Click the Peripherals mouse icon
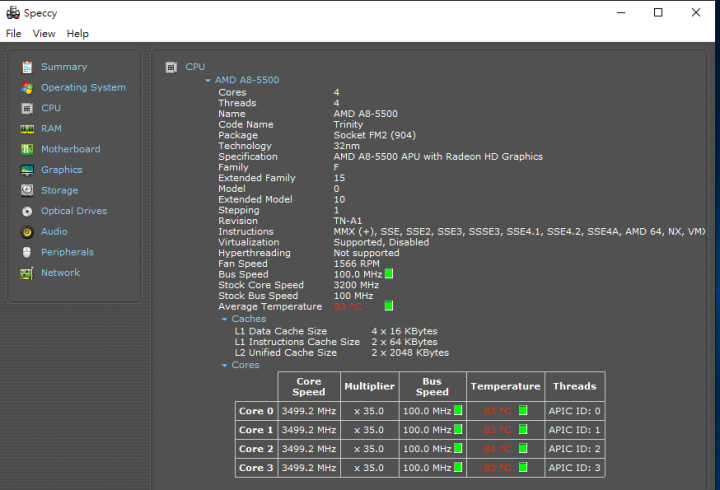Image resolution: width=720 pixels, height=490 pixels. coord(27,252)
